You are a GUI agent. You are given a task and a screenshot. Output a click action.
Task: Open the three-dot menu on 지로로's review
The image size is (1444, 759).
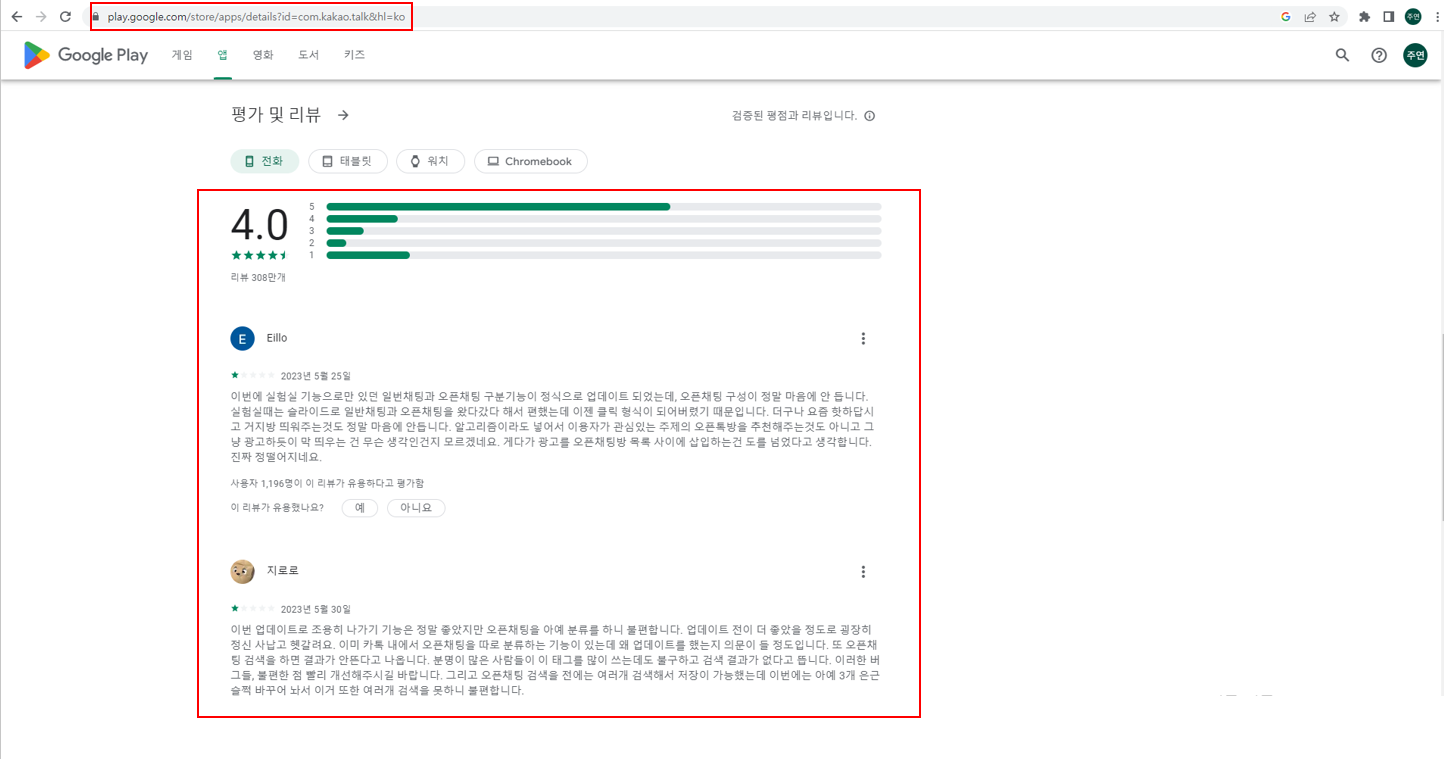[863, 571]
